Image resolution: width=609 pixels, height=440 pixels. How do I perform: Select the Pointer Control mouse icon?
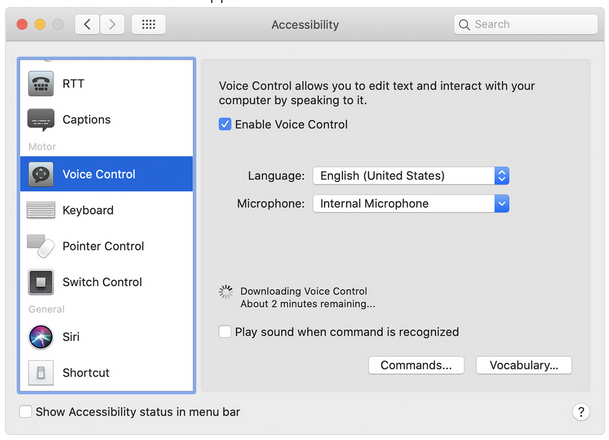41,246
